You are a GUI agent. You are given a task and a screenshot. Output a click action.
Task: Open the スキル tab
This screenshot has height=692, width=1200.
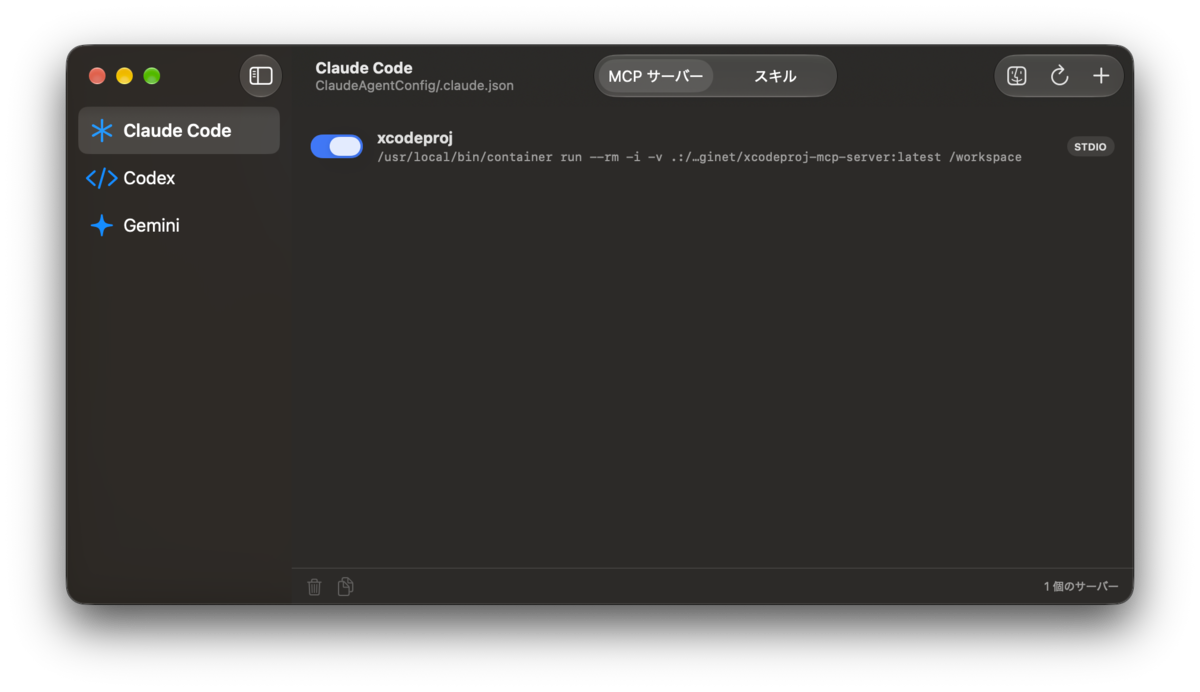[775, 76]
